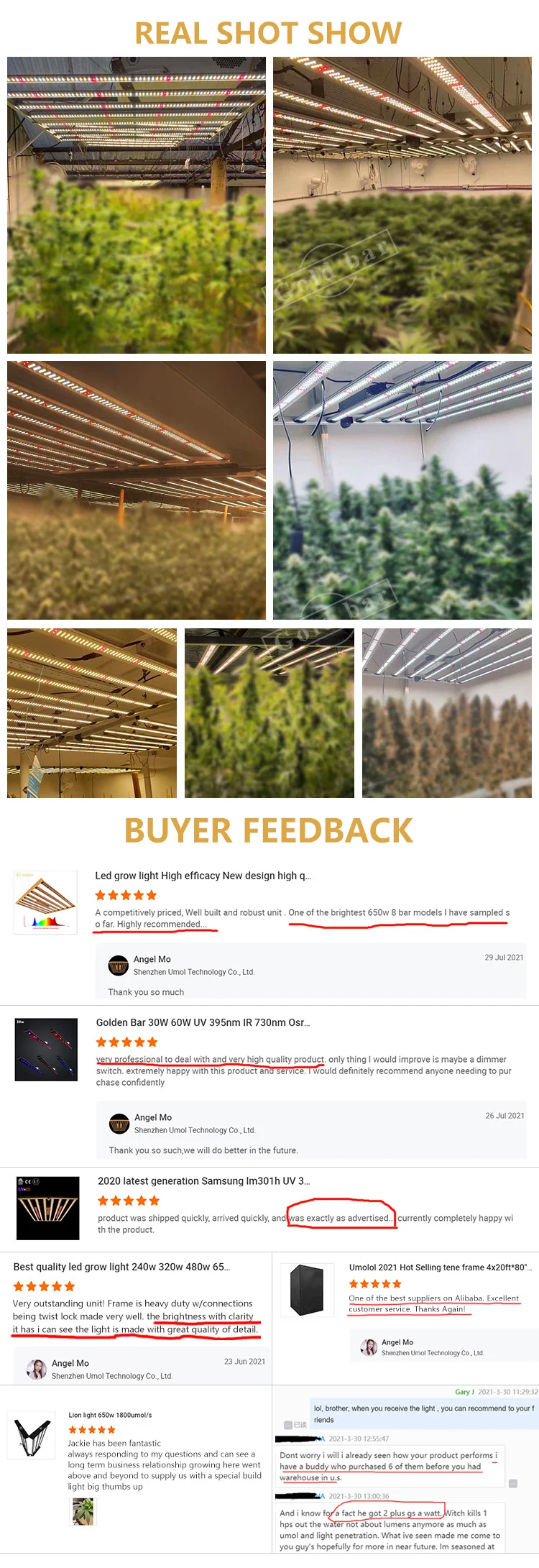
Task: Open 'Led grow light High efficacy New design' title
Action: click(x=203, y=876)
